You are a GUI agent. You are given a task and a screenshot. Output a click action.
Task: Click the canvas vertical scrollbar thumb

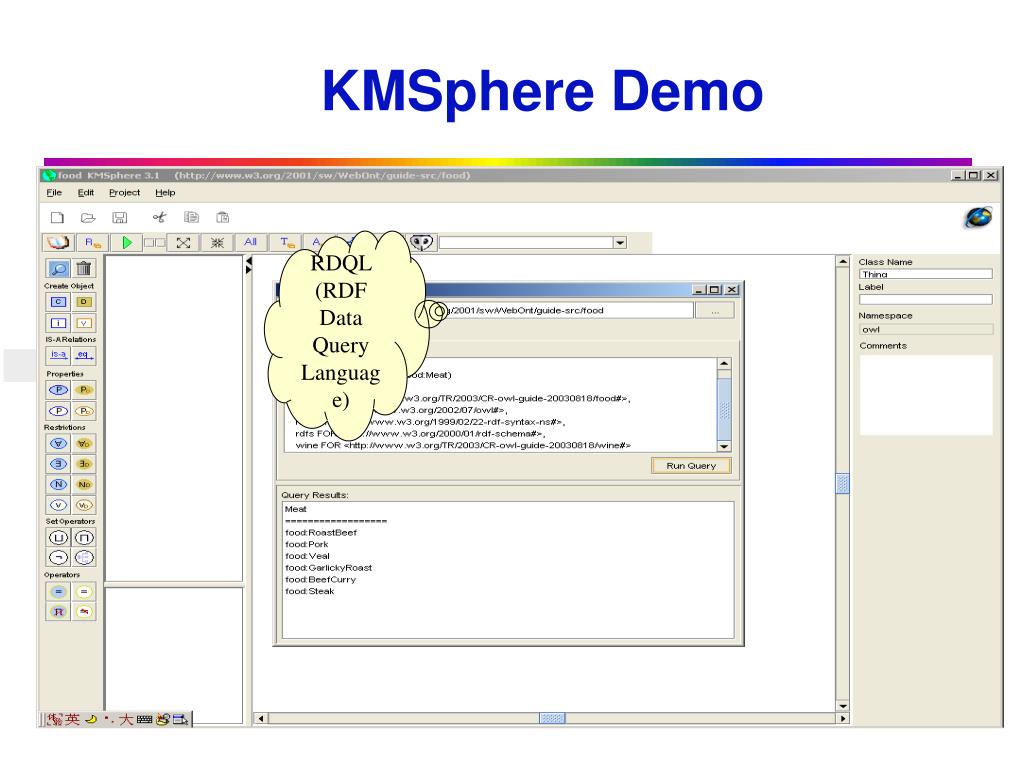[842, 483]
